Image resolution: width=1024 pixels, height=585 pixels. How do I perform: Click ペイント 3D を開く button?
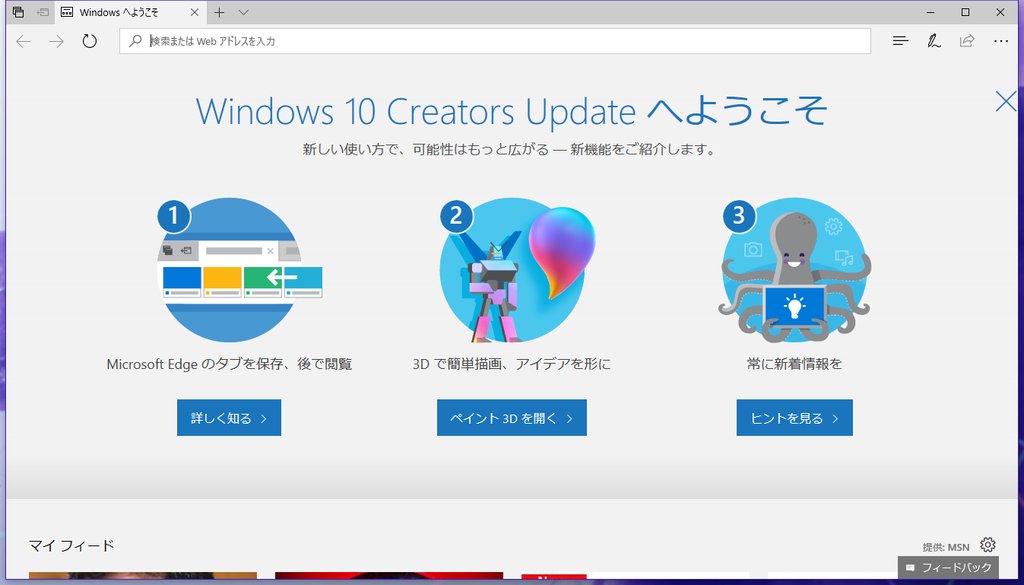(512, 418)
